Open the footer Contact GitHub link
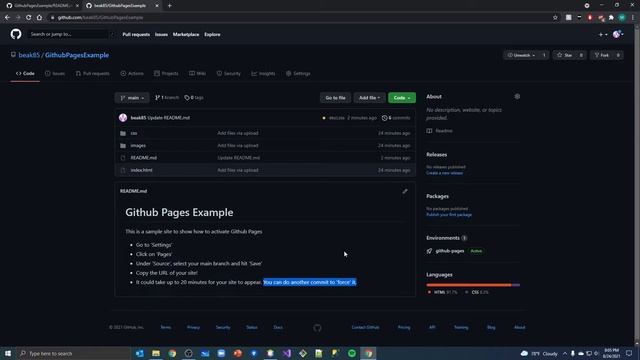The width and height of the screenshot is (640, 360). pyautogui.click(x=365, y=327)
